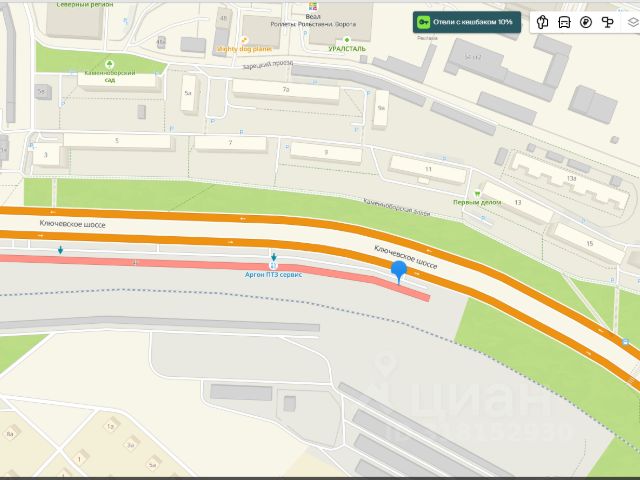Toggle the parking layer icon
This screenshot has height=480, width=640.
(586, 22)
